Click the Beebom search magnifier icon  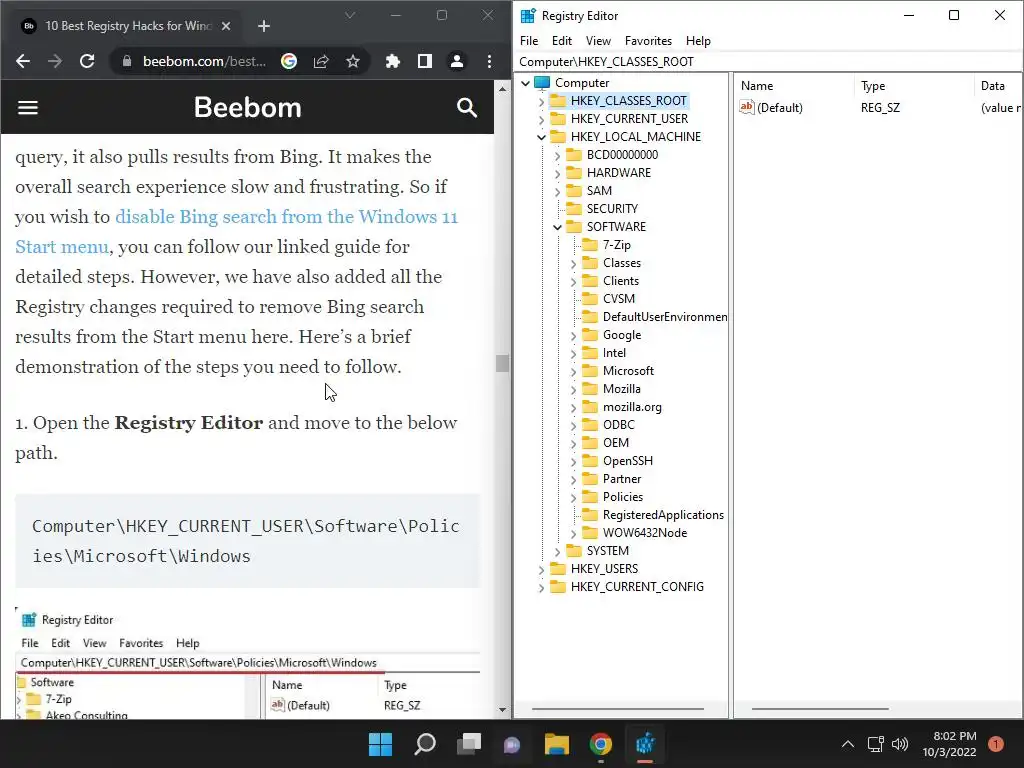click(x=466, y=108)
